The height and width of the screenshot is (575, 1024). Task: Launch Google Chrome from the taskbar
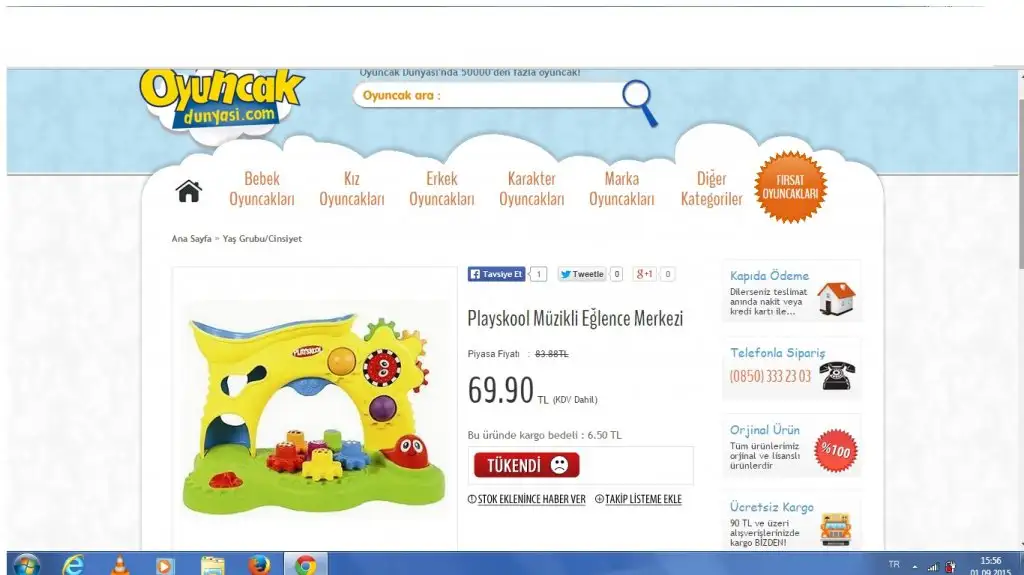305,565
